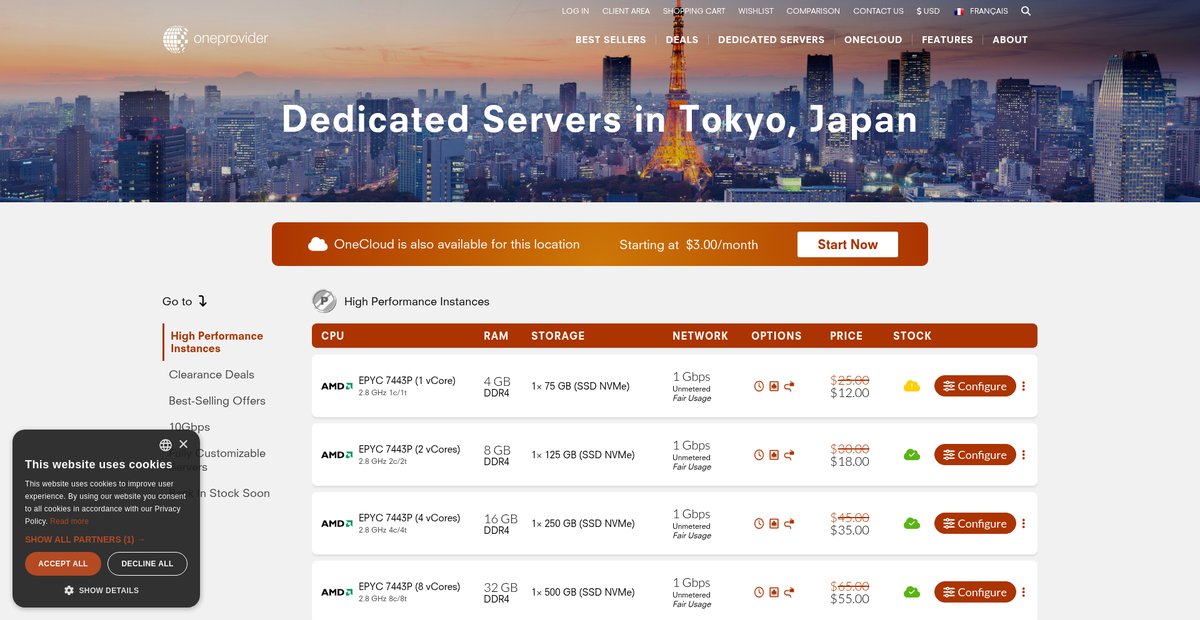
Task: Open the Wishlist link
Action: click(756, 11)
